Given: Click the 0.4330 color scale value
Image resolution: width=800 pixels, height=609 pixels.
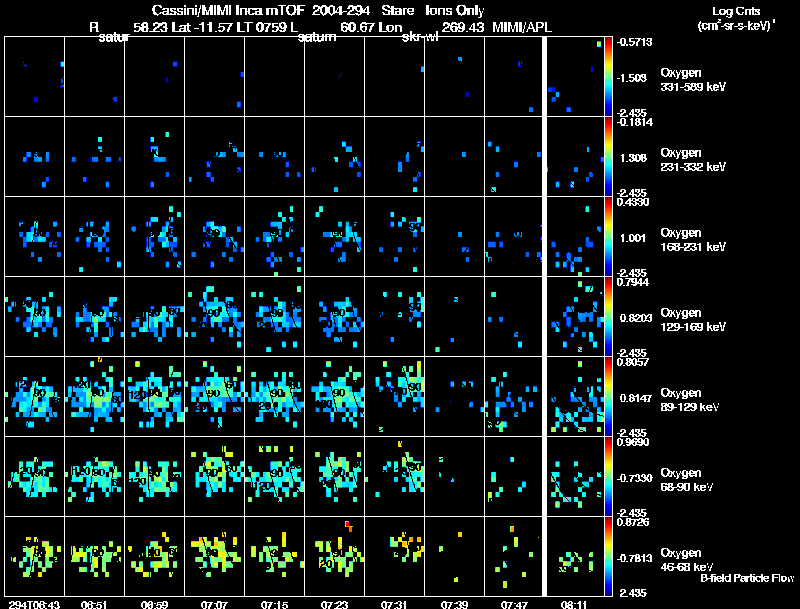Looking at the screenshot, I should click(633, 202).
